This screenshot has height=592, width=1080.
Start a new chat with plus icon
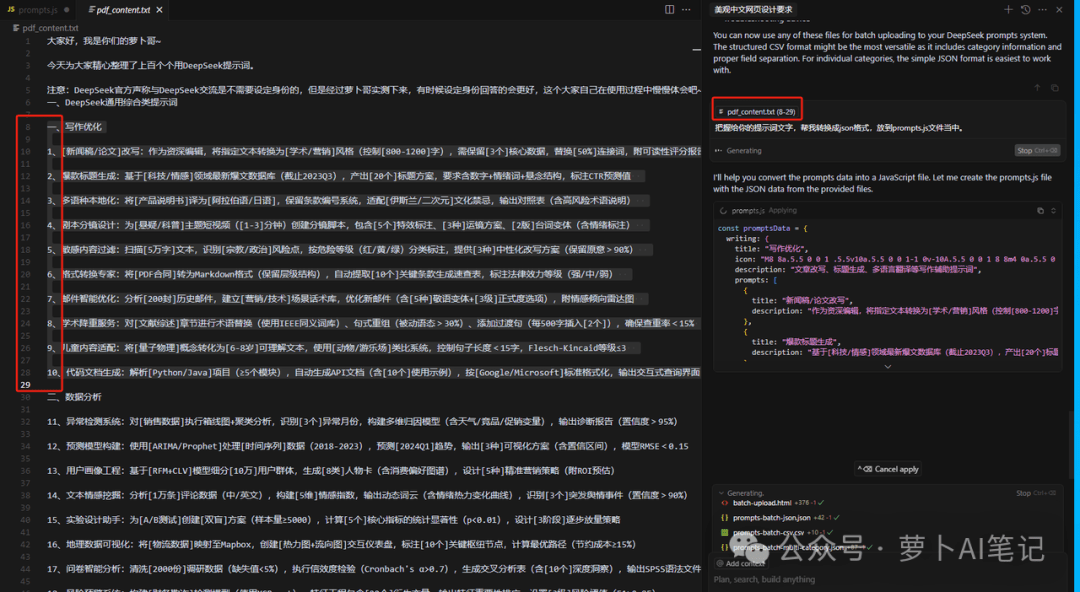click(1008, 10)
